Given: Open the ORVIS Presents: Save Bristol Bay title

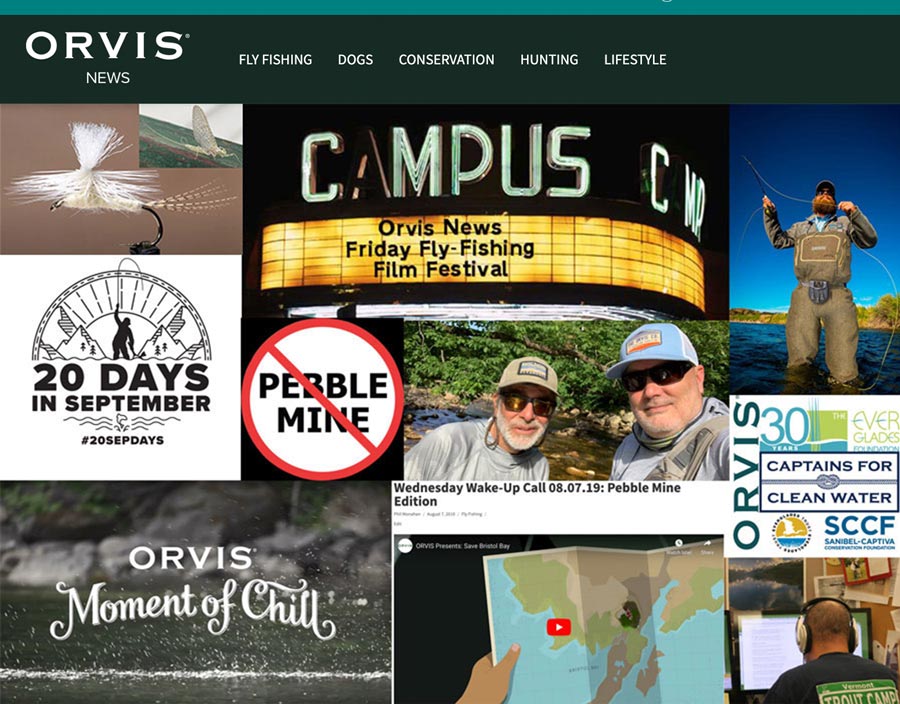Looking at the screenshot, I should [463, 546].
